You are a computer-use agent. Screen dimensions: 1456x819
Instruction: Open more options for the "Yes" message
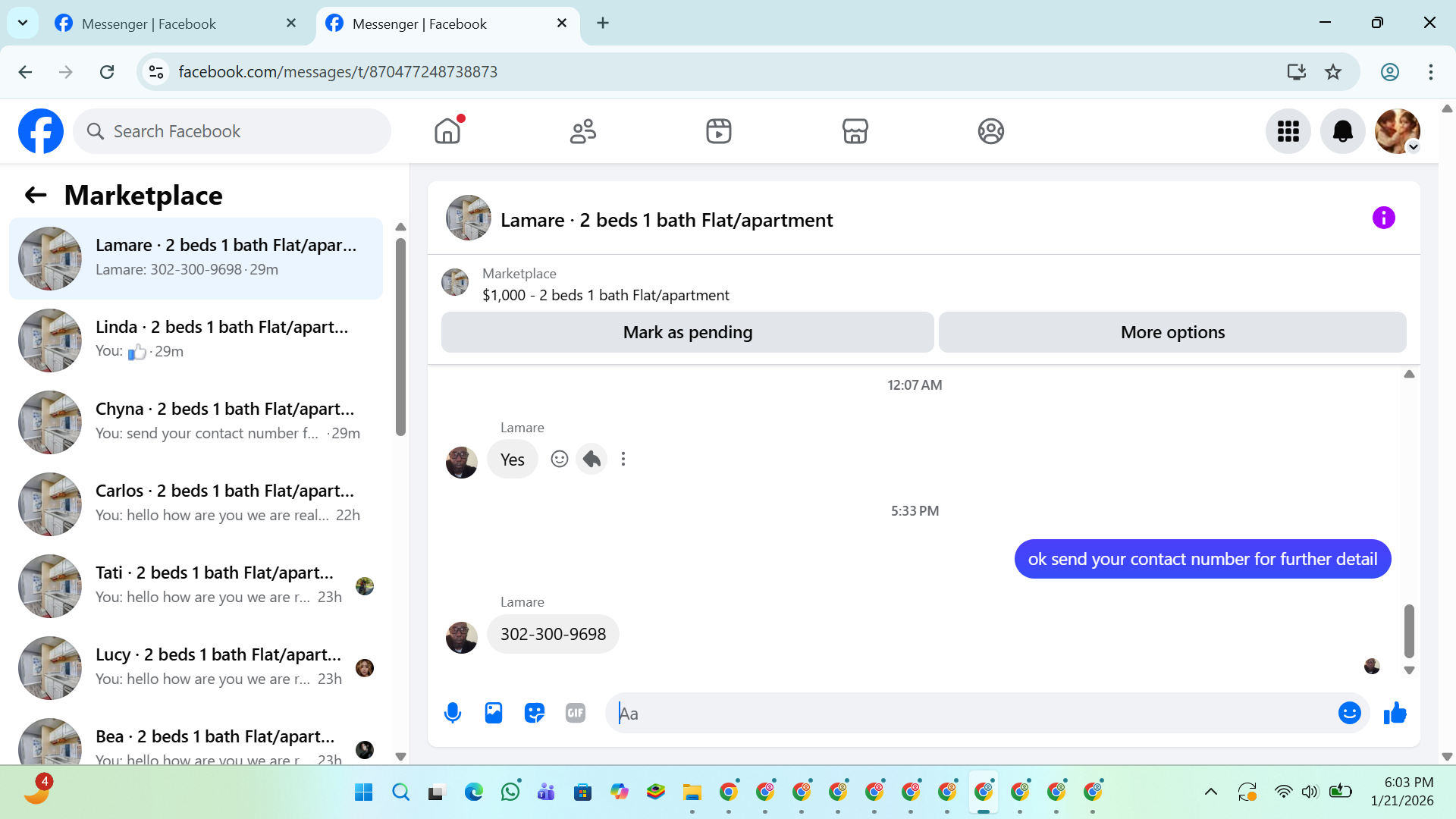pyautogui.click(x=623, y=459)
